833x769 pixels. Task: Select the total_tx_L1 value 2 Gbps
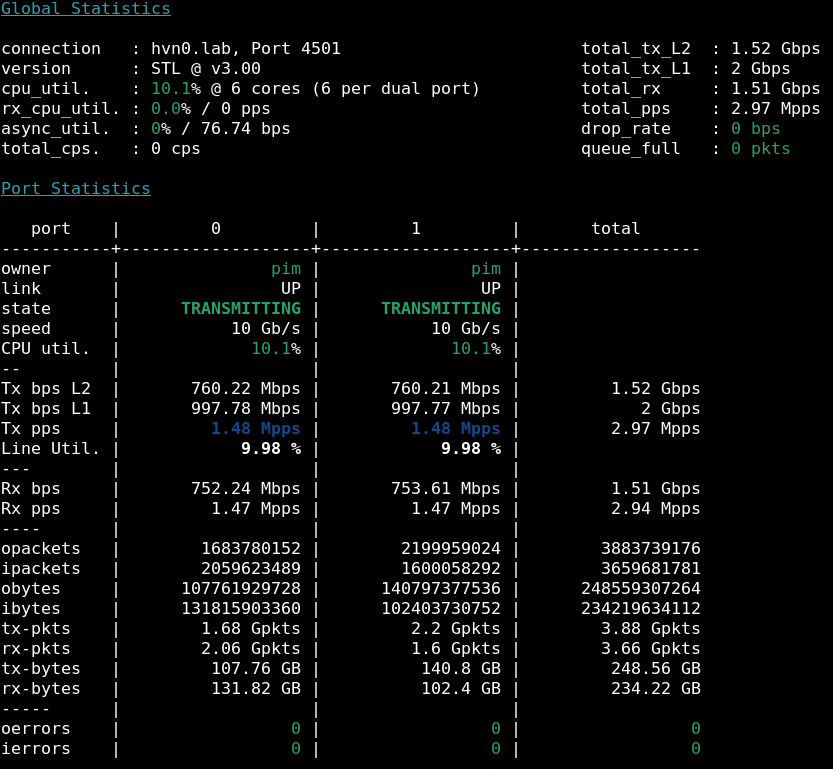click(760, 69)
